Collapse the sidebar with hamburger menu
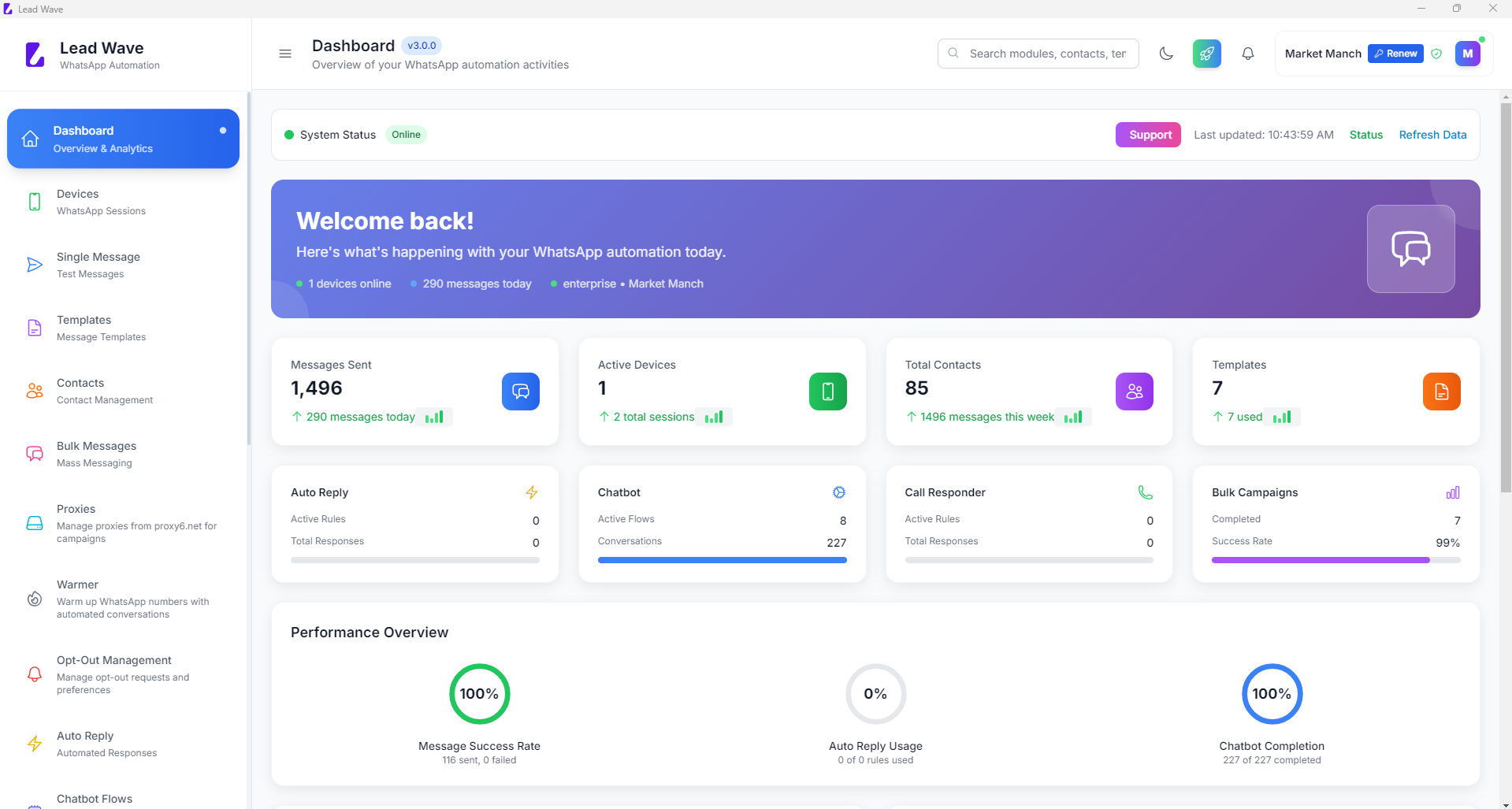 pos(284,53)
